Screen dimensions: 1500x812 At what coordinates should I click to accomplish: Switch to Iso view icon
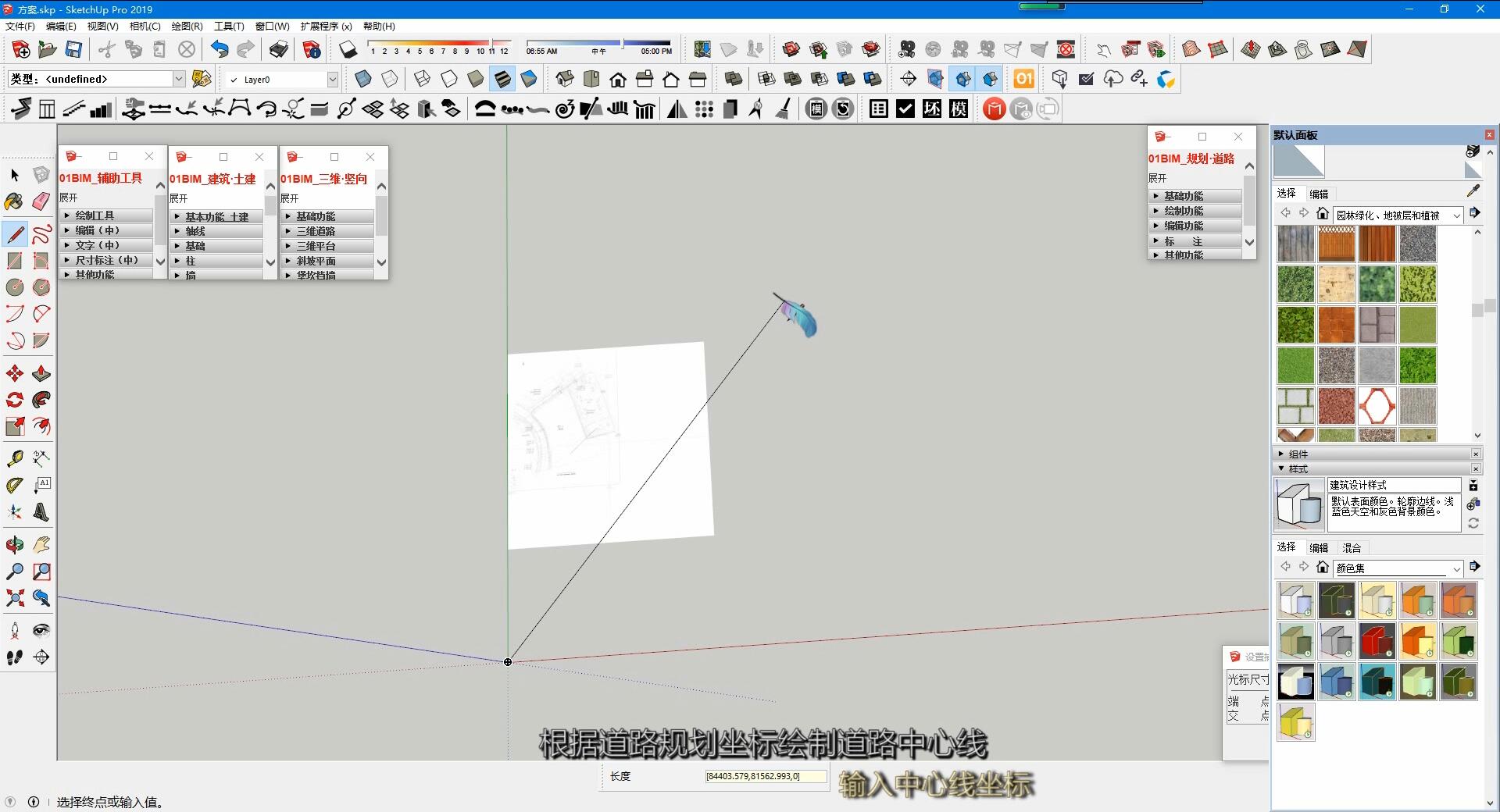pyautogui.click(x=565, y=79)
